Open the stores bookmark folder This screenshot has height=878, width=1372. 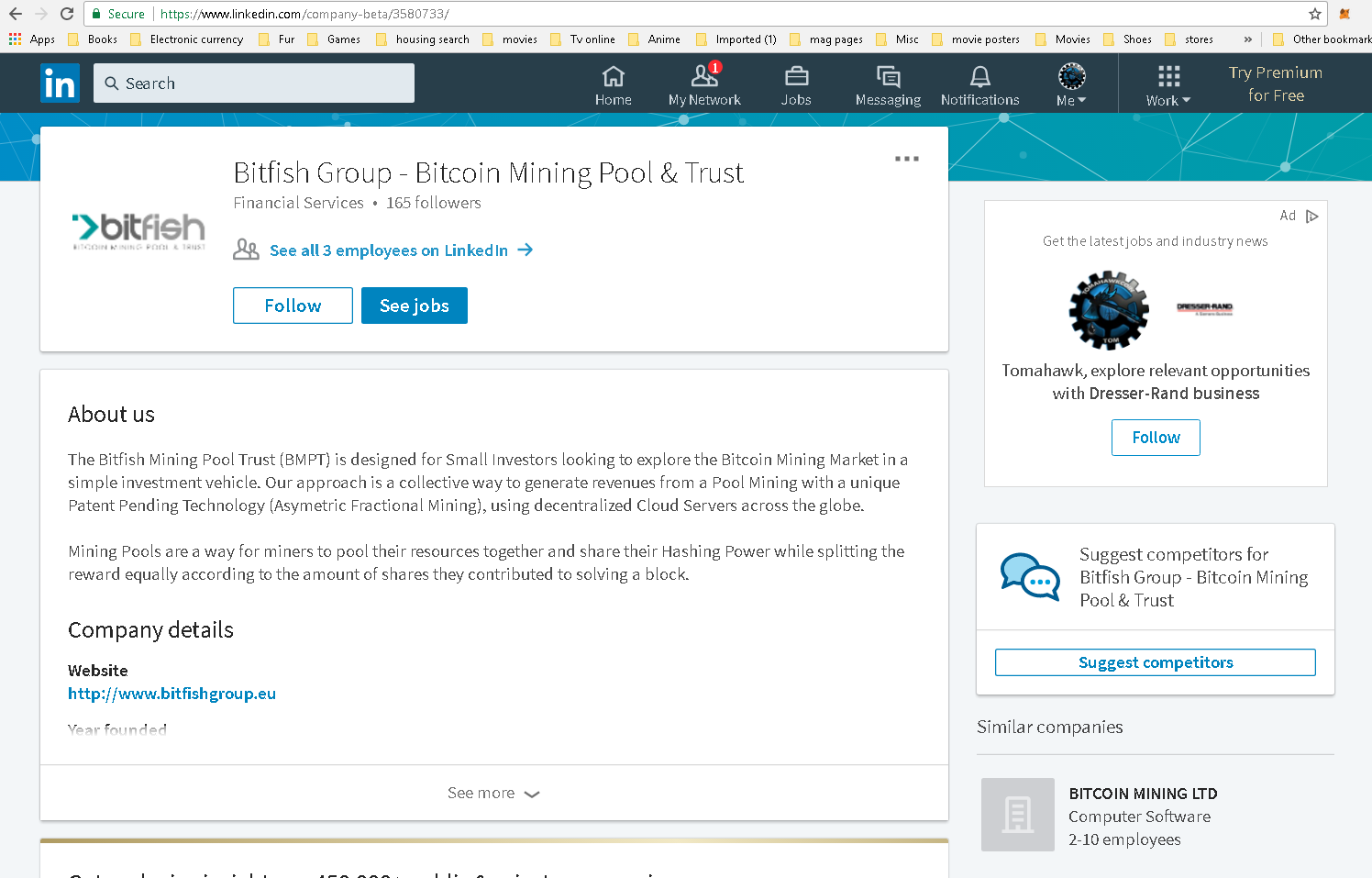[x=1189, y=39]
